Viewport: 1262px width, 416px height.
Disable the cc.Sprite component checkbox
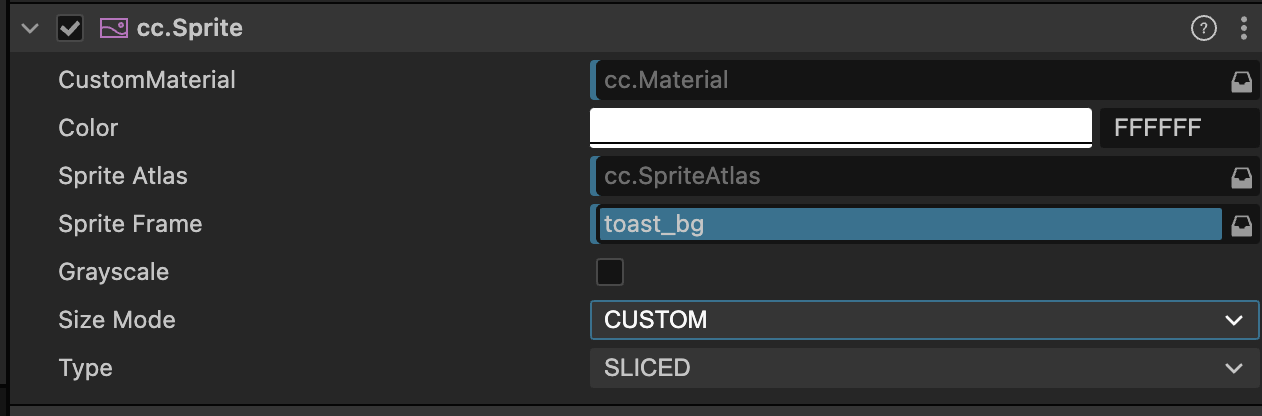(70, 28)
